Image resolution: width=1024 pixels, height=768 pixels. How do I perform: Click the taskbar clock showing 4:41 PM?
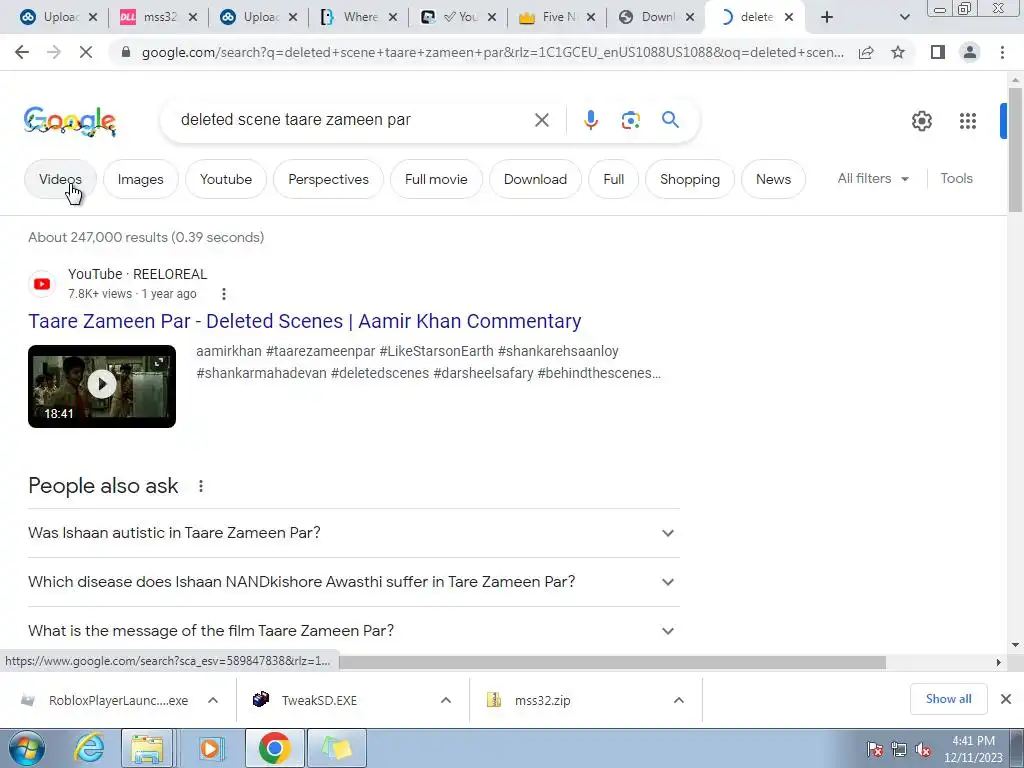pos(972,749)
